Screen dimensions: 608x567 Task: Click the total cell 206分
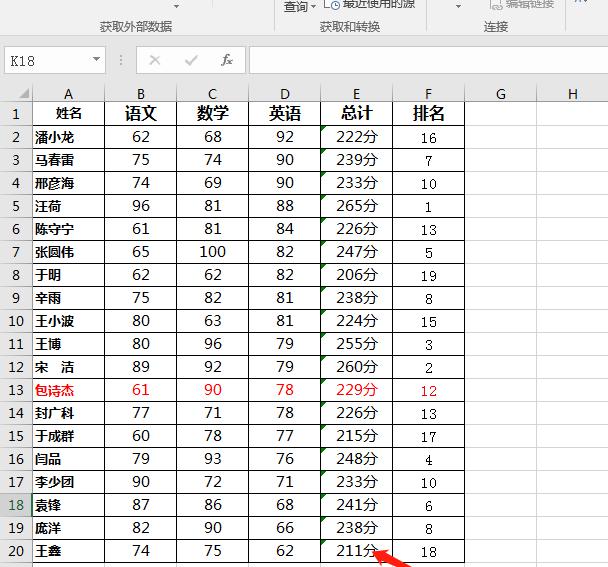point(357,275)
